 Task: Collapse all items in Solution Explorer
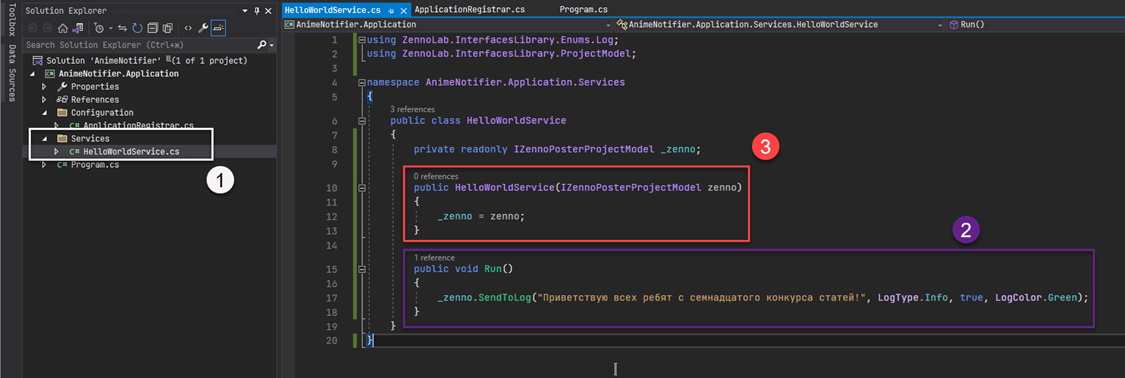[153, 29]
